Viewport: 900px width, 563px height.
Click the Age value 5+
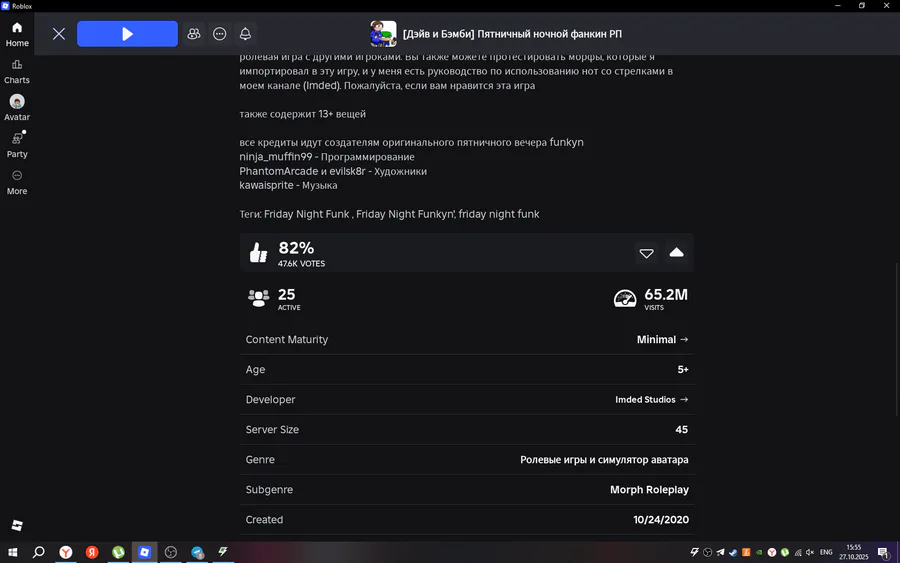pyautogui.click(x=682, y=370)
